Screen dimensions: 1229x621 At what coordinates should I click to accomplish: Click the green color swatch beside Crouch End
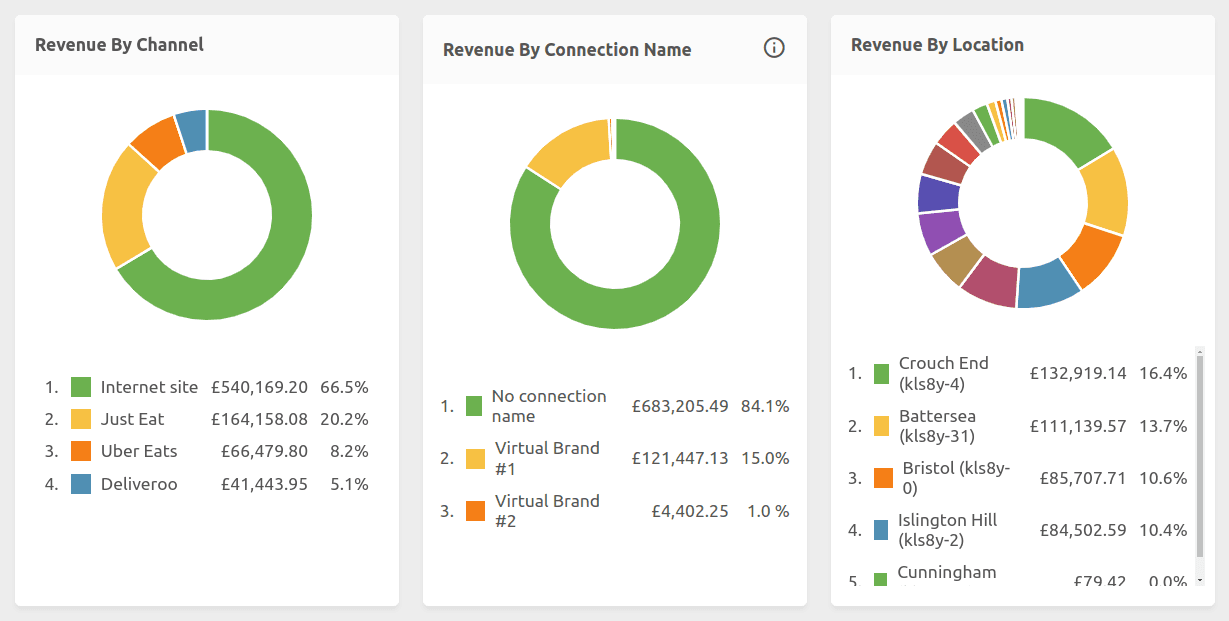click(879, 372)
